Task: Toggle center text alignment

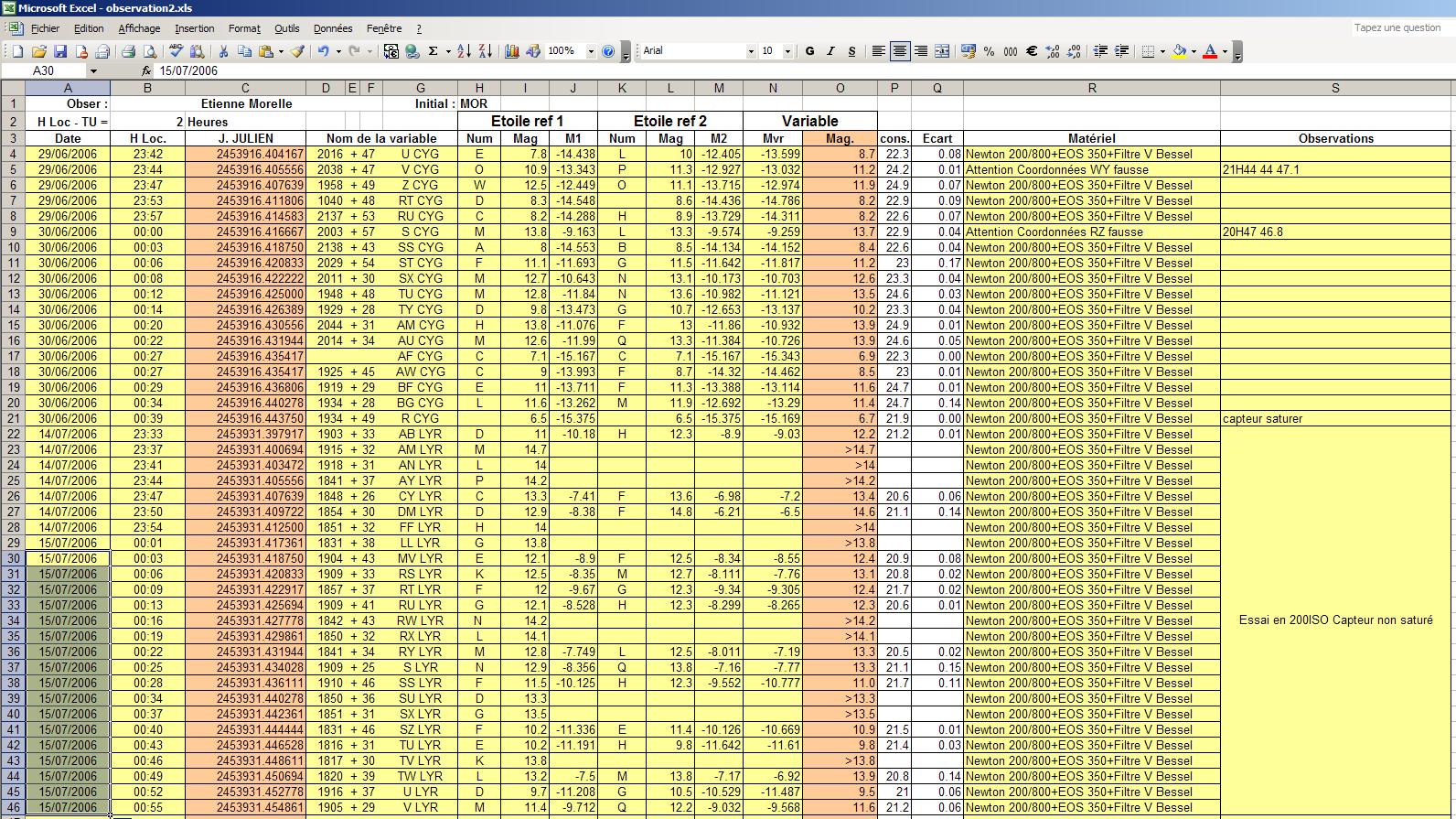Action: click(x=900, y=51)
